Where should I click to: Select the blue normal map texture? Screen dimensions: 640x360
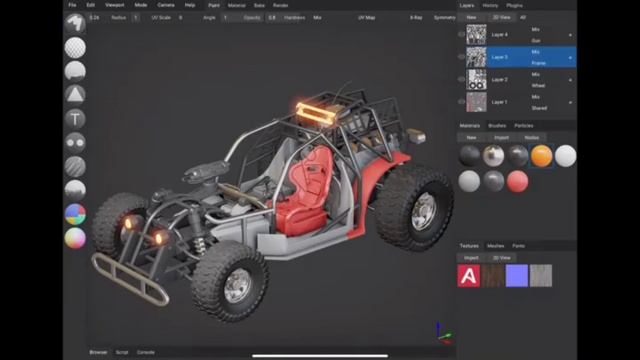[517, 276]
